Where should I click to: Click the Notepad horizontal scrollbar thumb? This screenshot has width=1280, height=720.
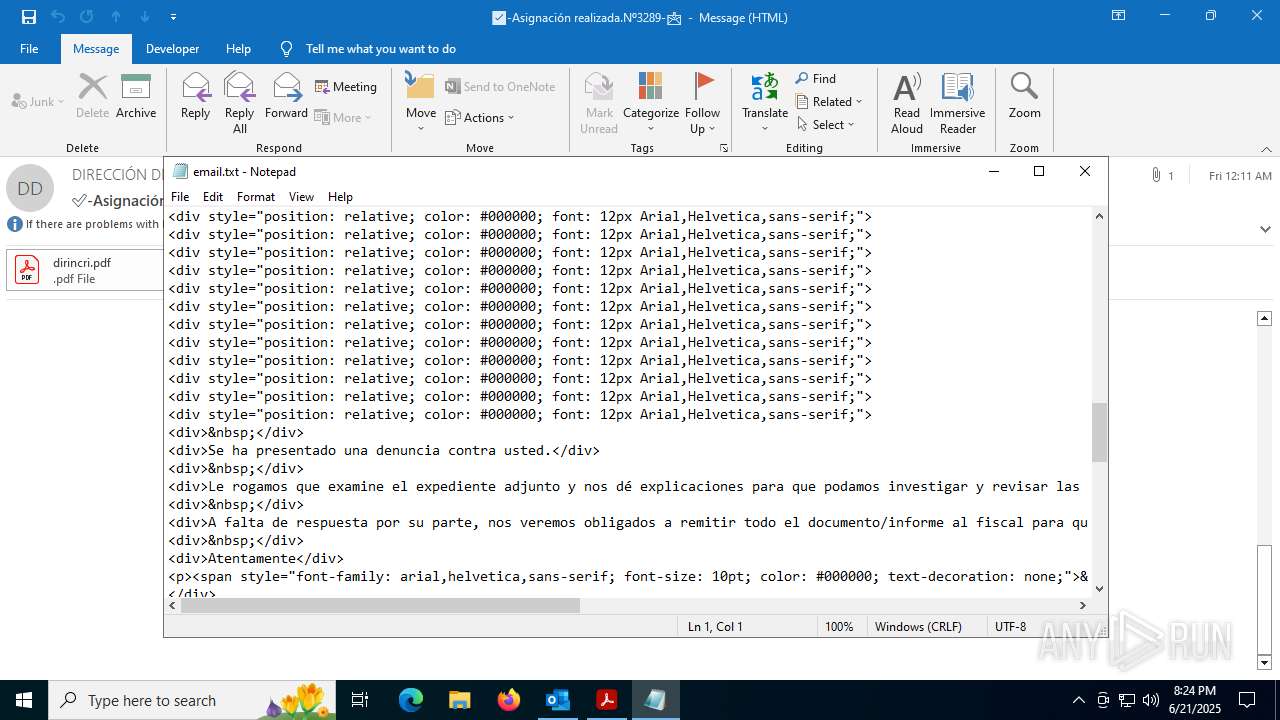[x=380, y=605]
